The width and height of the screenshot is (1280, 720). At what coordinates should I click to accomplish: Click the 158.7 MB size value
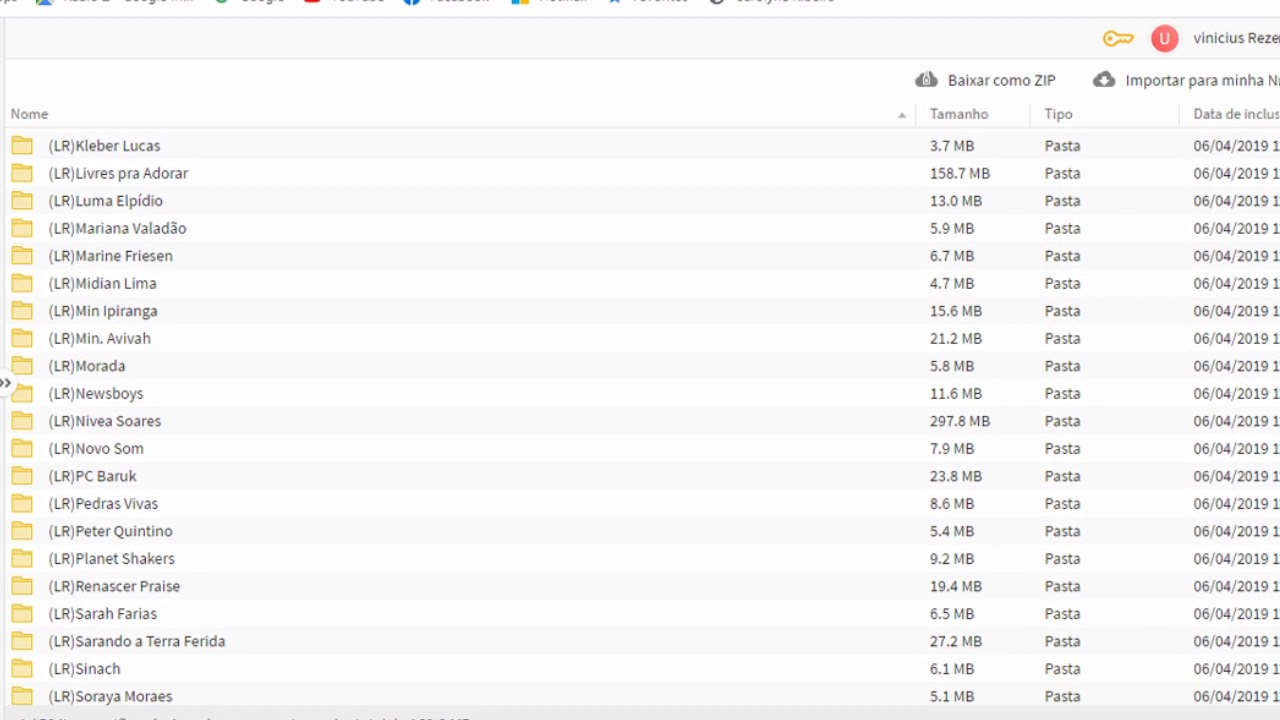click(x=960, y=173)
